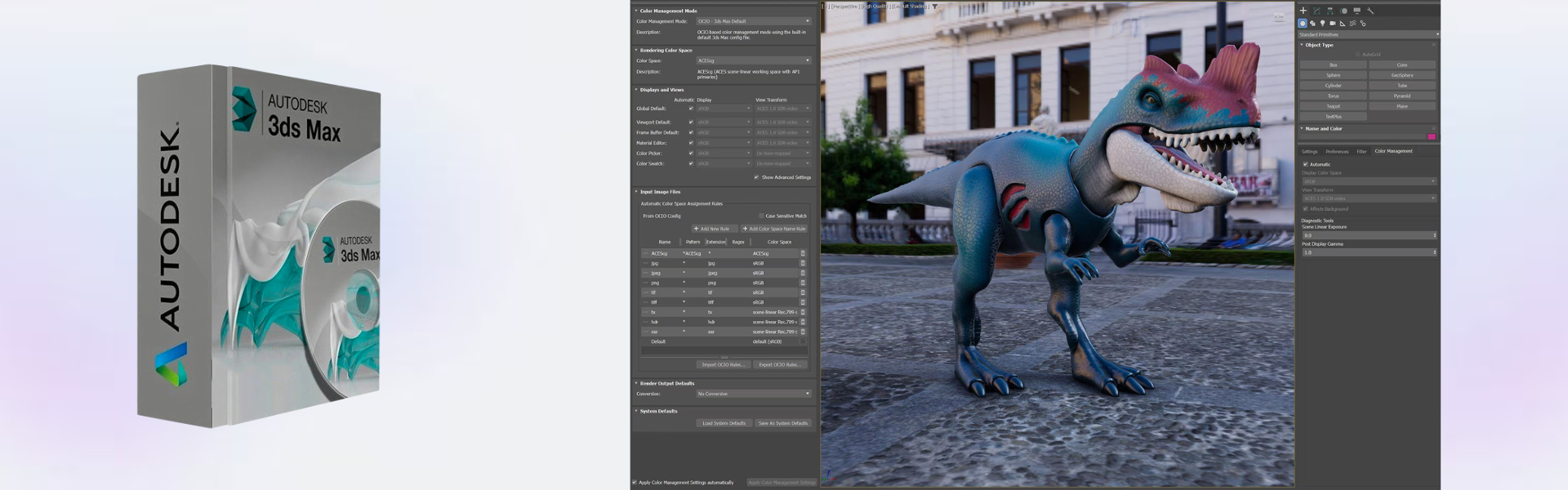
Task: Click the magenta object color swatch
Action: coord(1431,136)
